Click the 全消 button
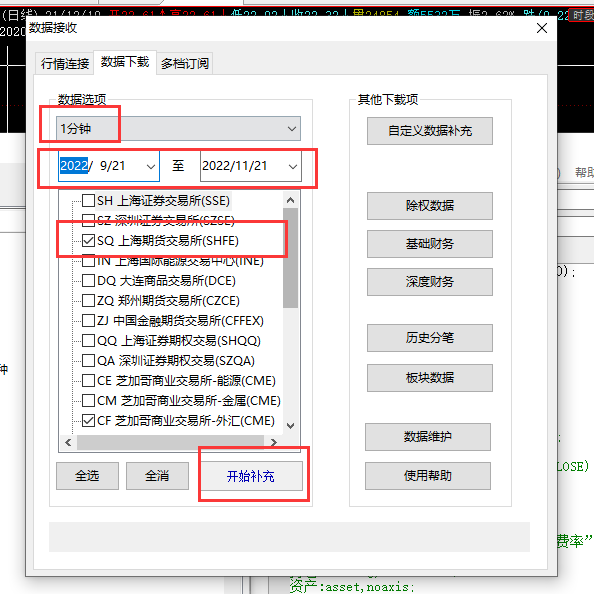Image resolution: width=594 pixels, height=594 pixels. (157, 476)
